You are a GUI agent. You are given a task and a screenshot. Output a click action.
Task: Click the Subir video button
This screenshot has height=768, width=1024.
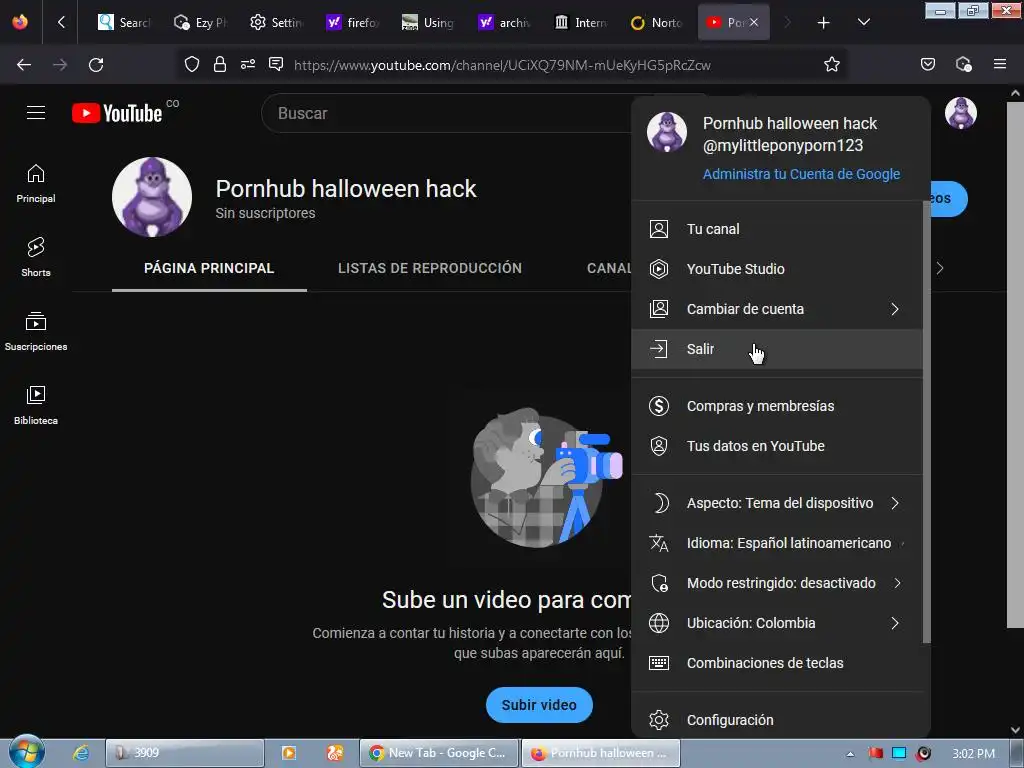coord(539,705)
